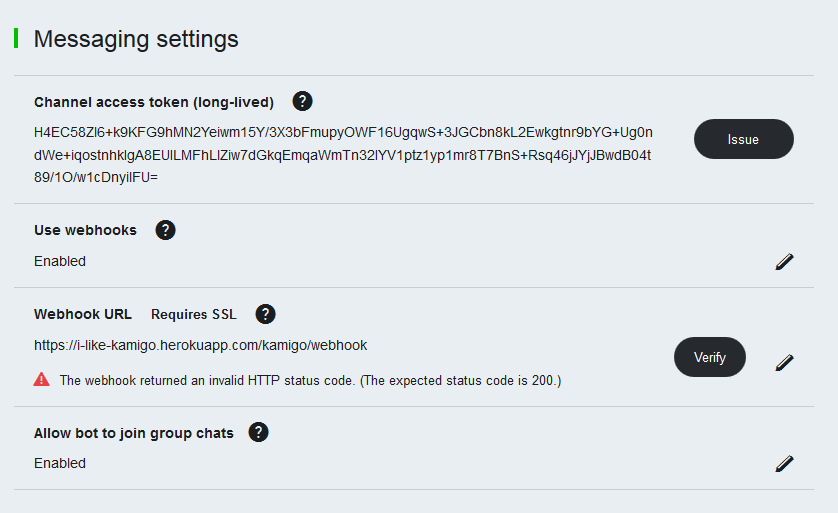
Task: Click the Use webhooks label
Action: coord(85,230)
